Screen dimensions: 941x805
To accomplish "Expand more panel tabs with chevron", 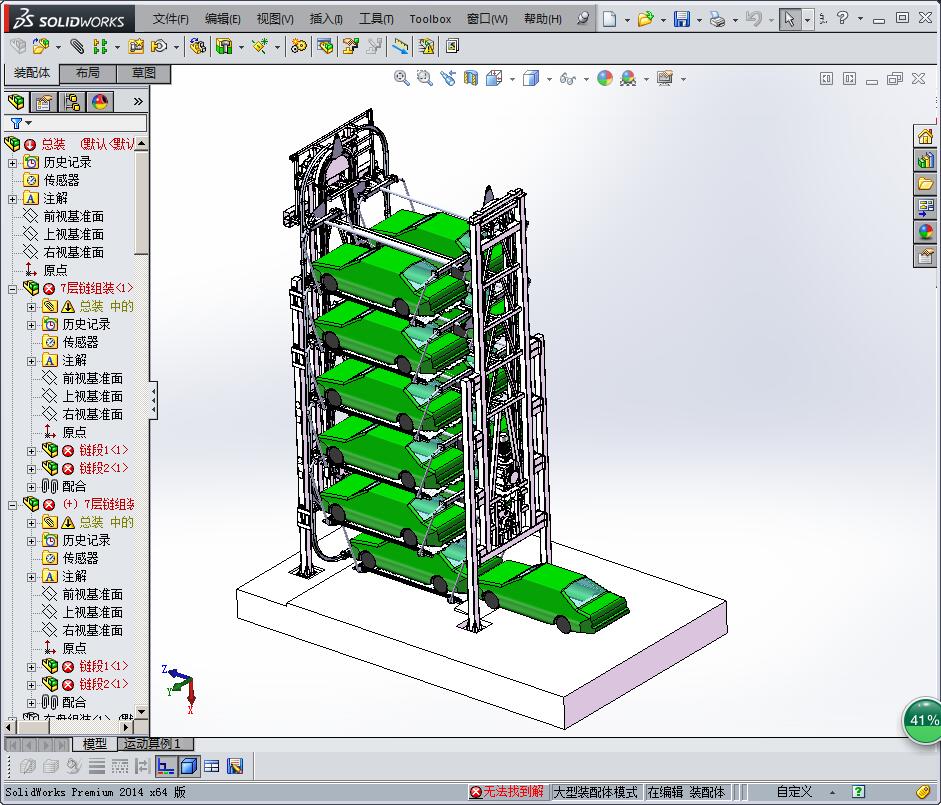I will tap(138, 101).
